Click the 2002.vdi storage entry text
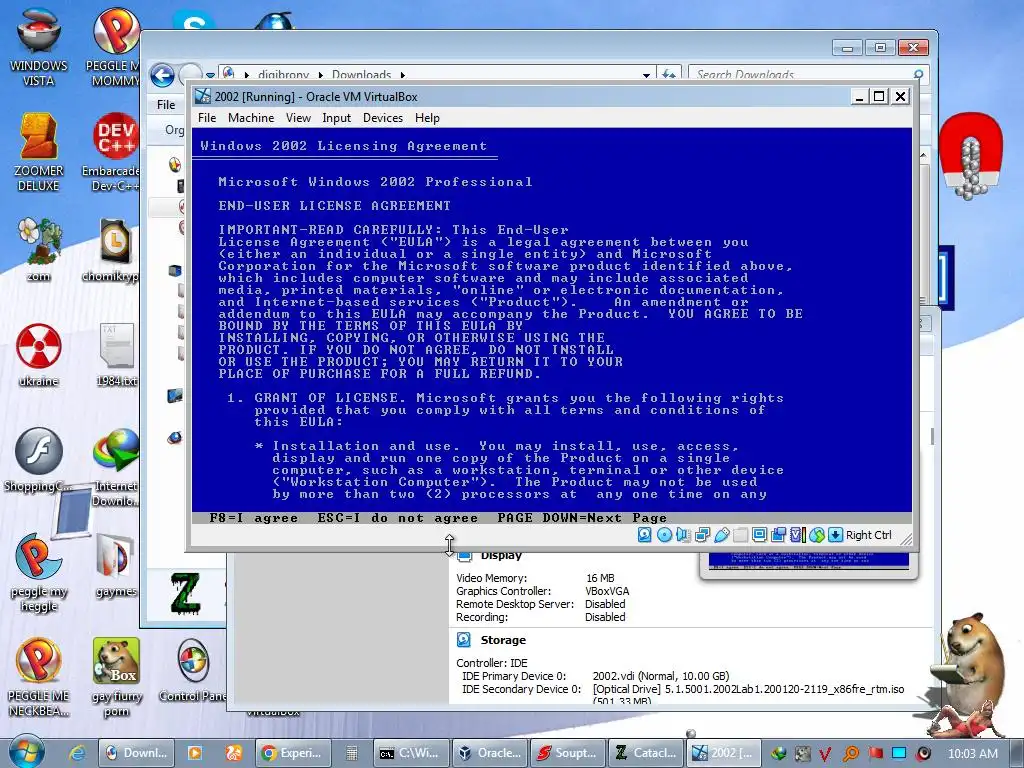The image size is (1024, 768). pos(661,676)
